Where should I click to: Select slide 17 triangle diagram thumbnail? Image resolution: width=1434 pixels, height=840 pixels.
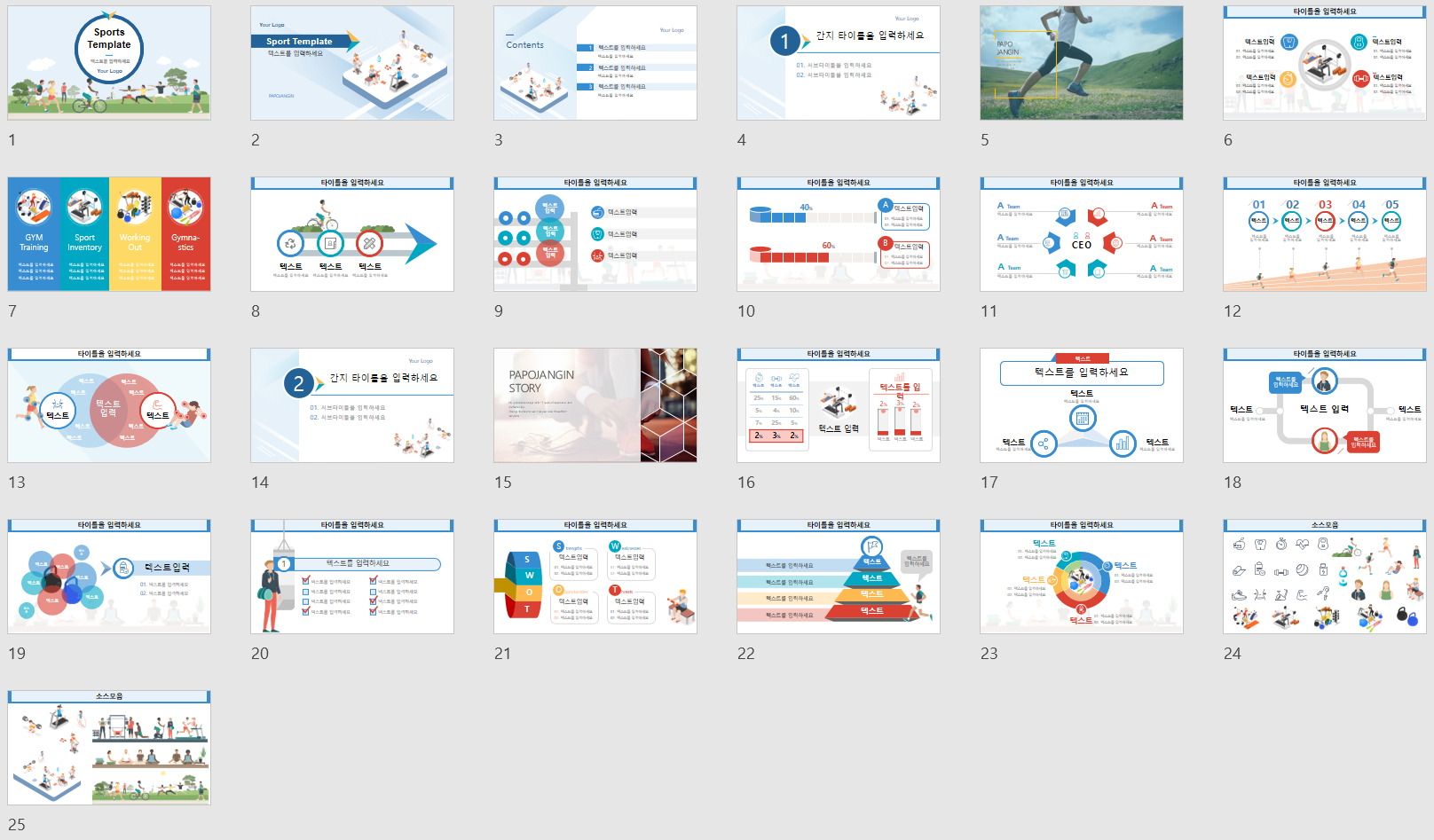[x=1082, y=405]
